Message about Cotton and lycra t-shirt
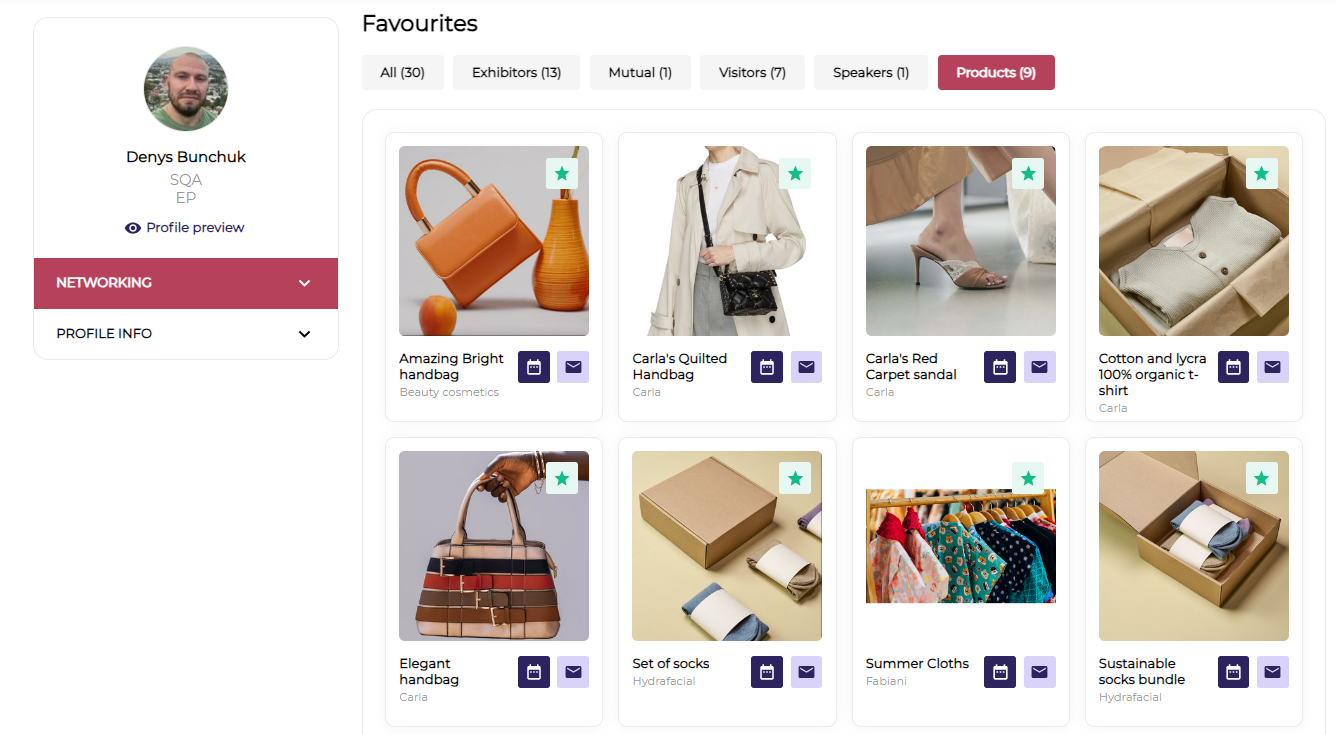 (x=1272, y=367)
